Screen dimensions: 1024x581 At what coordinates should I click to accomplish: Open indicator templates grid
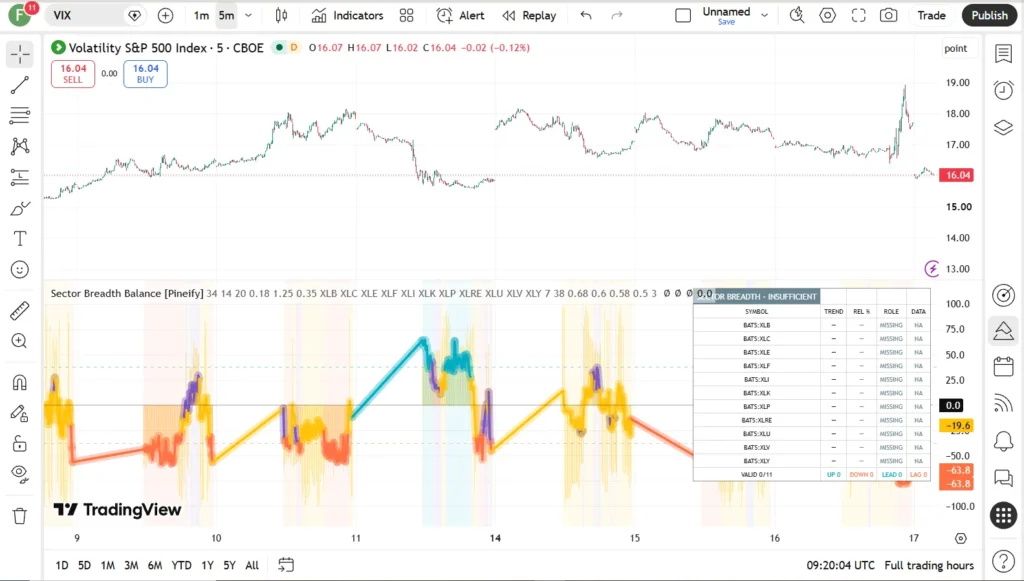[x=406, y=16]
